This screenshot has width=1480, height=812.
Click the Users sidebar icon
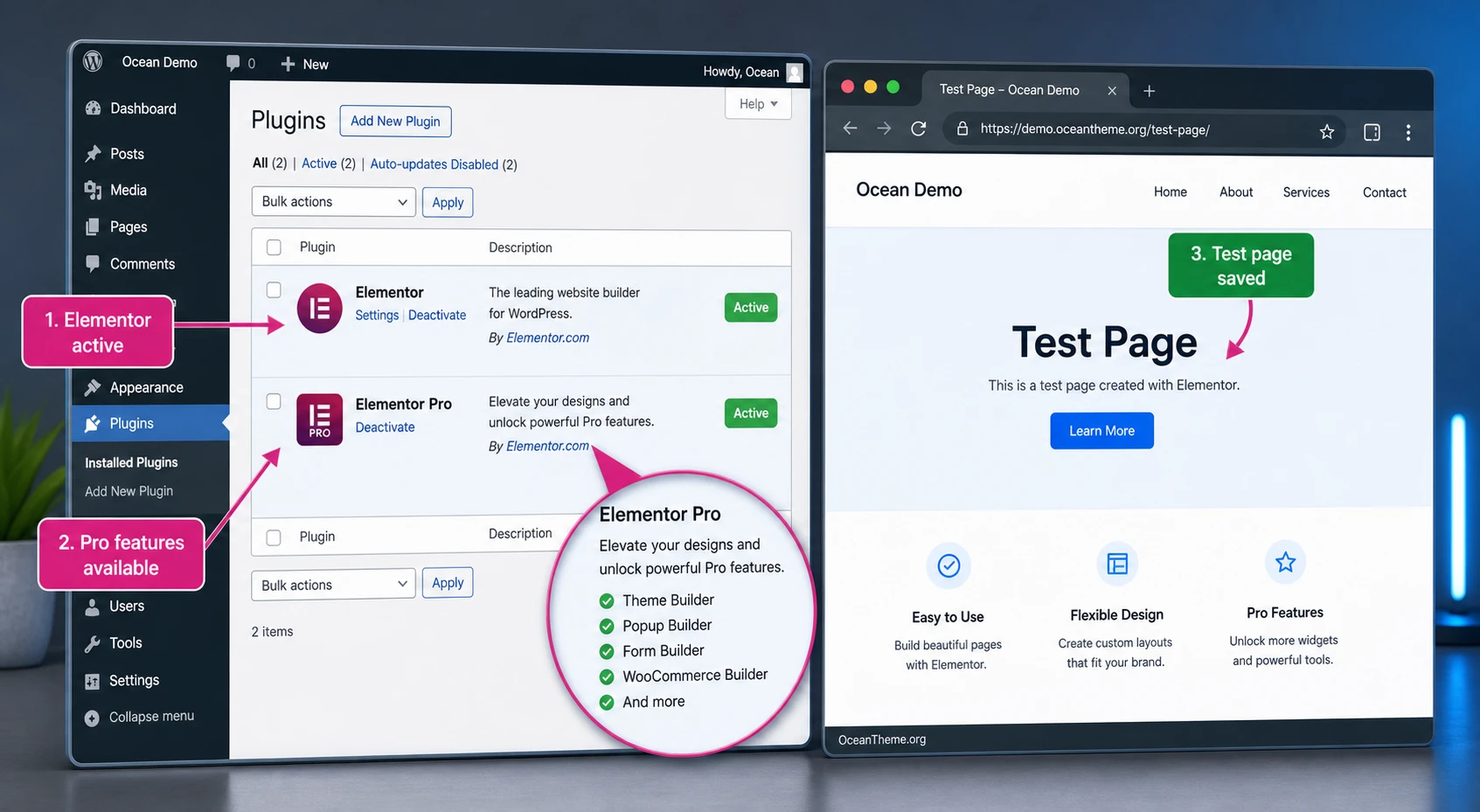tap(92, 607)
